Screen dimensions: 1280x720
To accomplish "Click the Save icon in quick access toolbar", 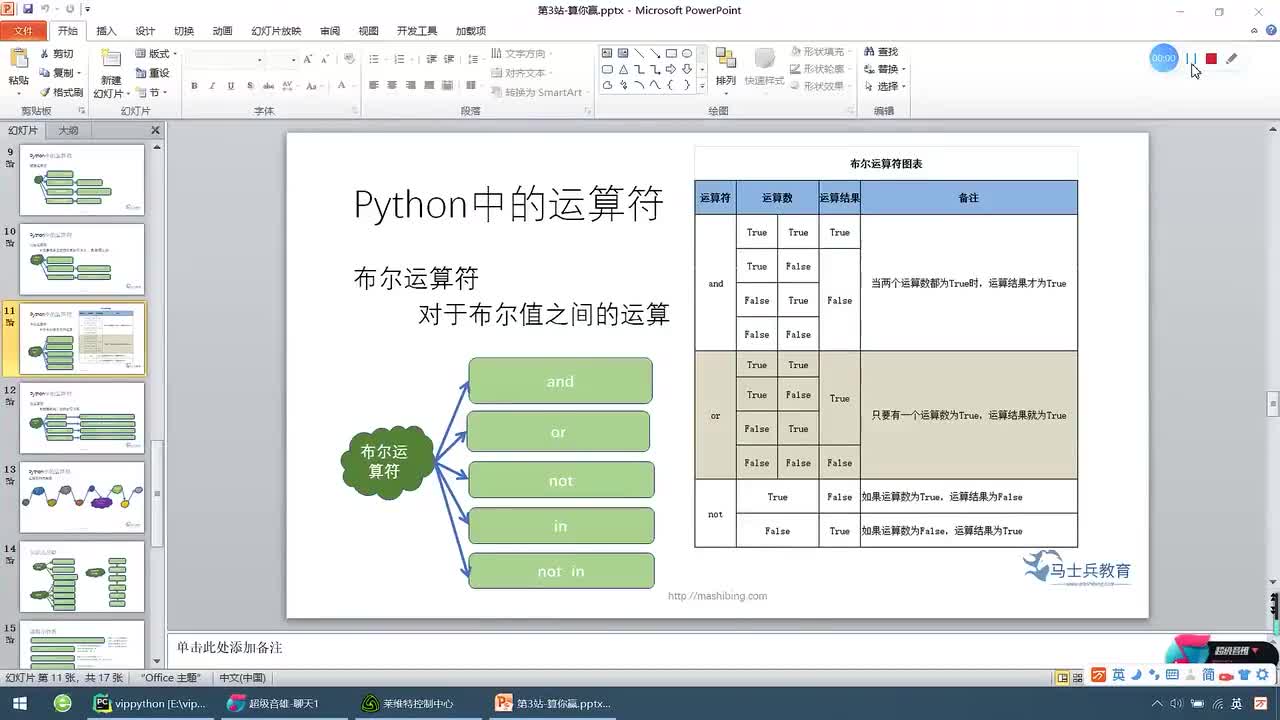I will click(x=27, y=9).
